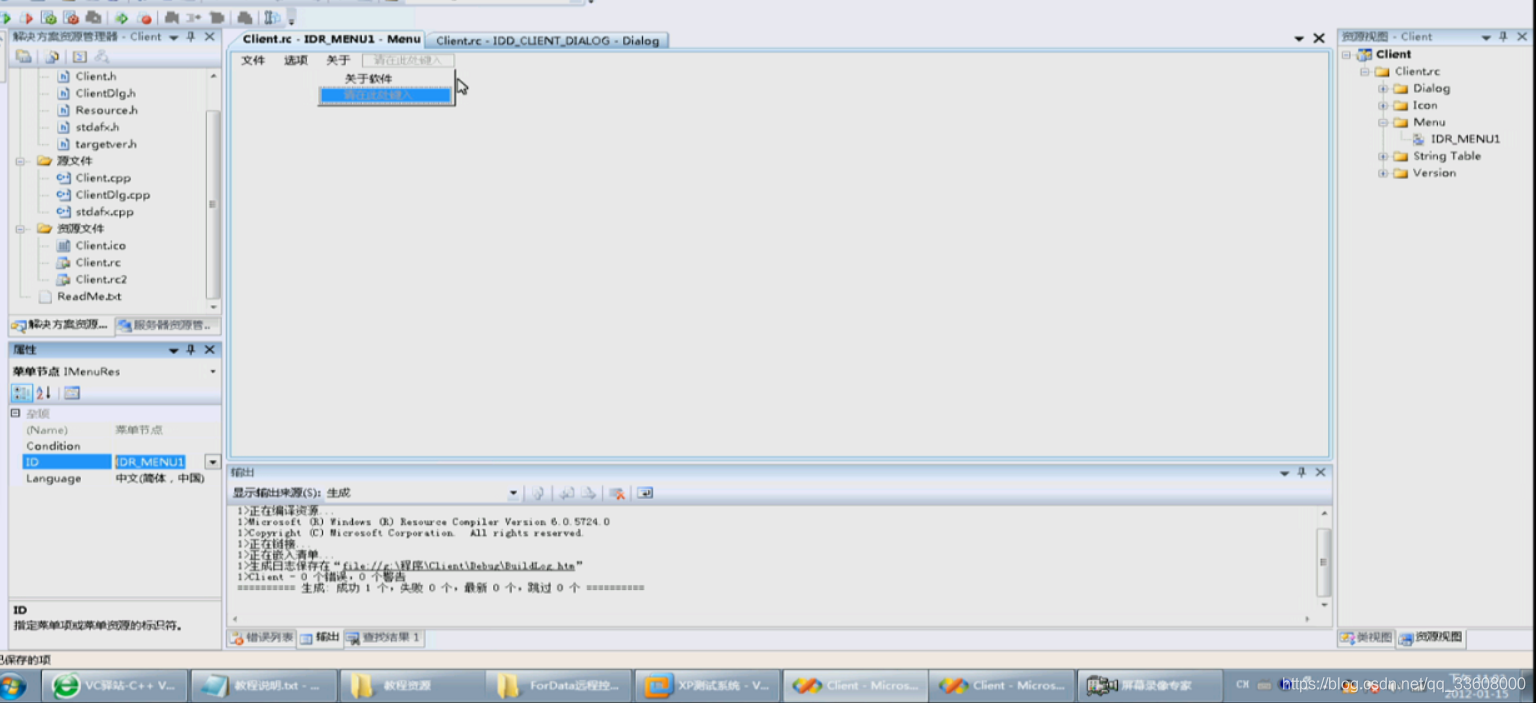Click the toolbar options arrow in top toolbar
The height and width of the screenshot is (703, 1536).
coord(292,19)
